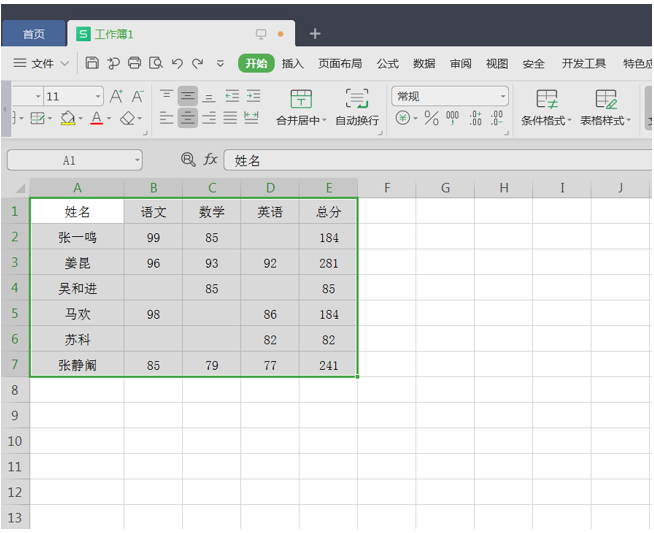The height and width of the screenshot is (533, 654).
Task: Save the workbook with the save icon
Action: pyautogui.click(x=92, y=63)
